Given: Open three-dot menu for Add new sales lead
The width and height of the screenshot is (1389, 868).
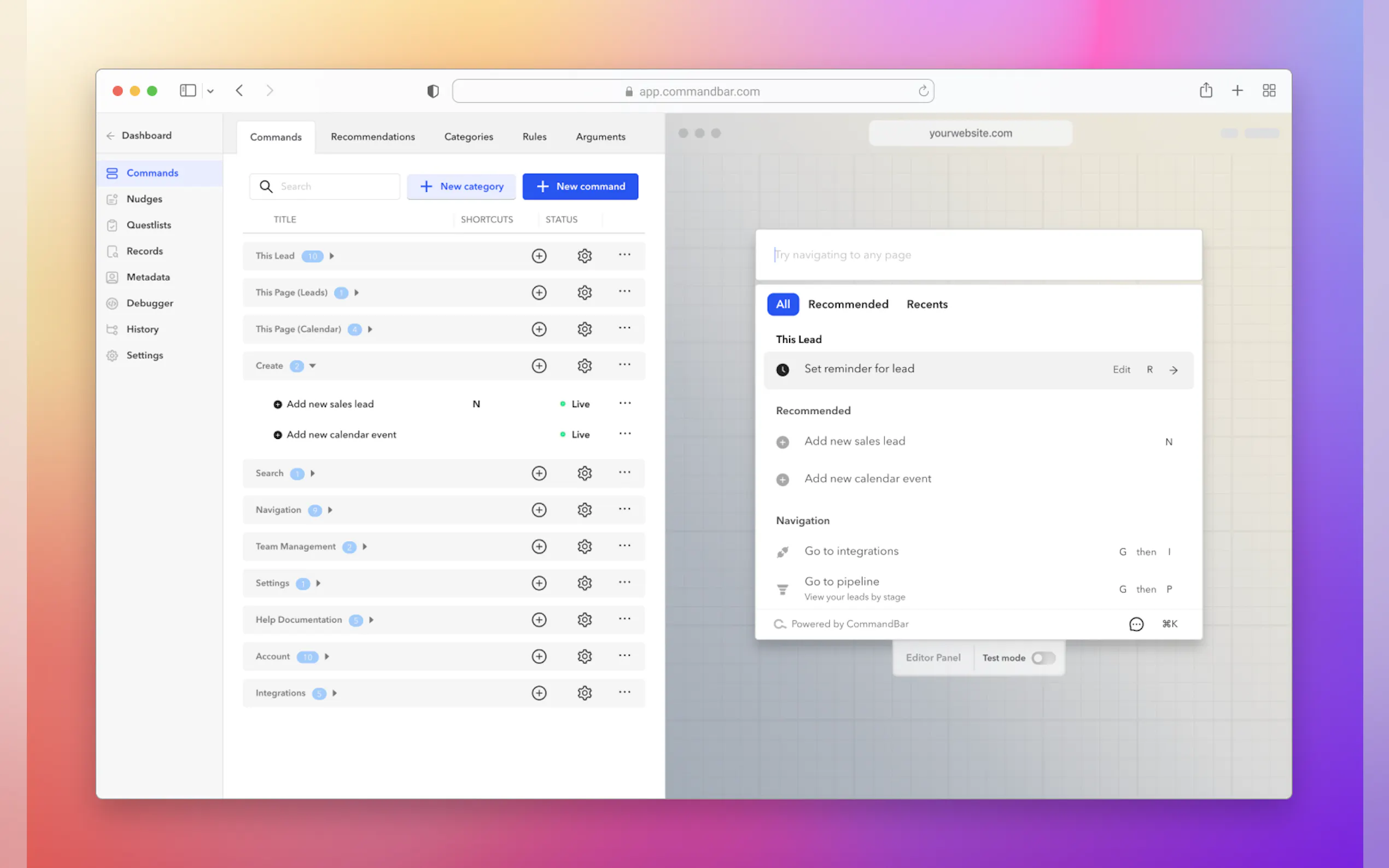Looking at the screenshot, I should pos(625,403).
